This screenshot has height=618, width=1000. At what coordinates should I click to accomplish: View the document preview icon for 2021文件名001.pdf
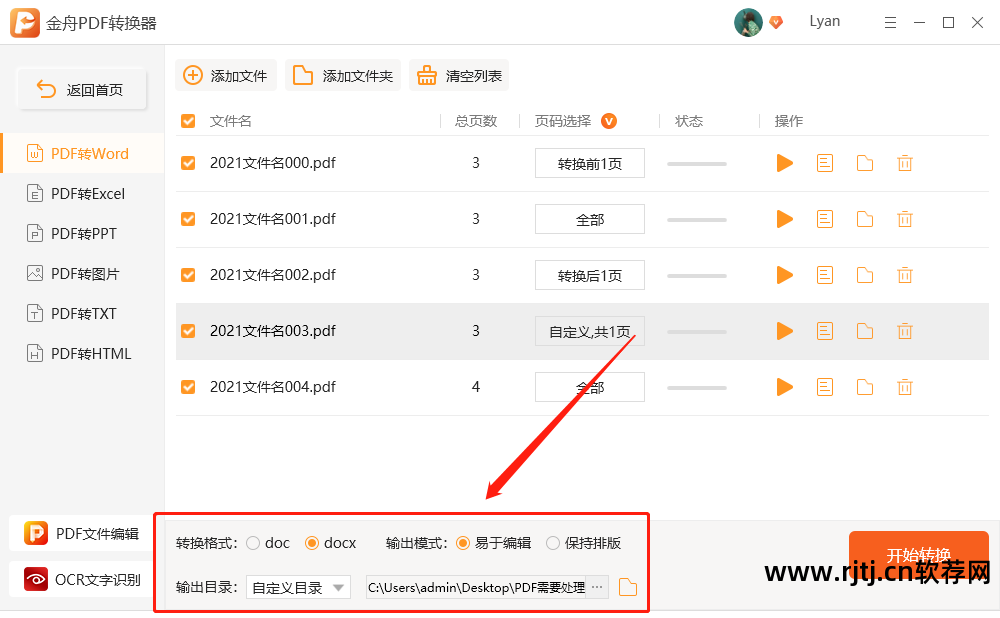click(x=824, y=218)
